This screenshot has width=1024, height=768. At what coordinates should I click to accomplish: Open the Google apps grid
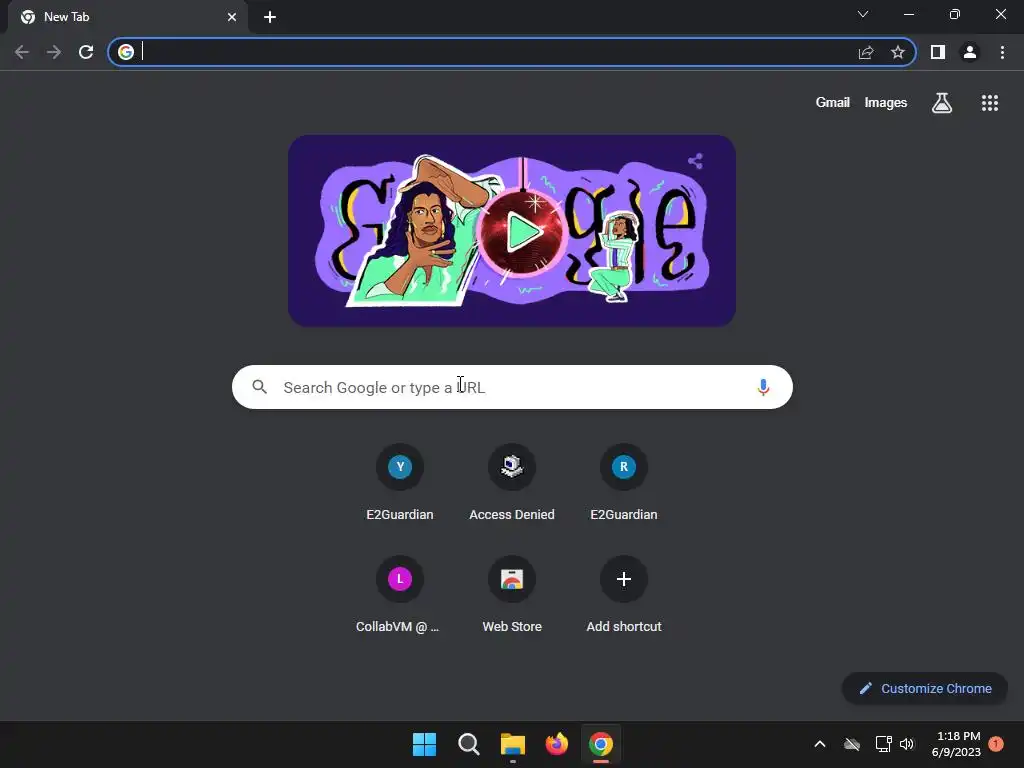click(990, 103)
